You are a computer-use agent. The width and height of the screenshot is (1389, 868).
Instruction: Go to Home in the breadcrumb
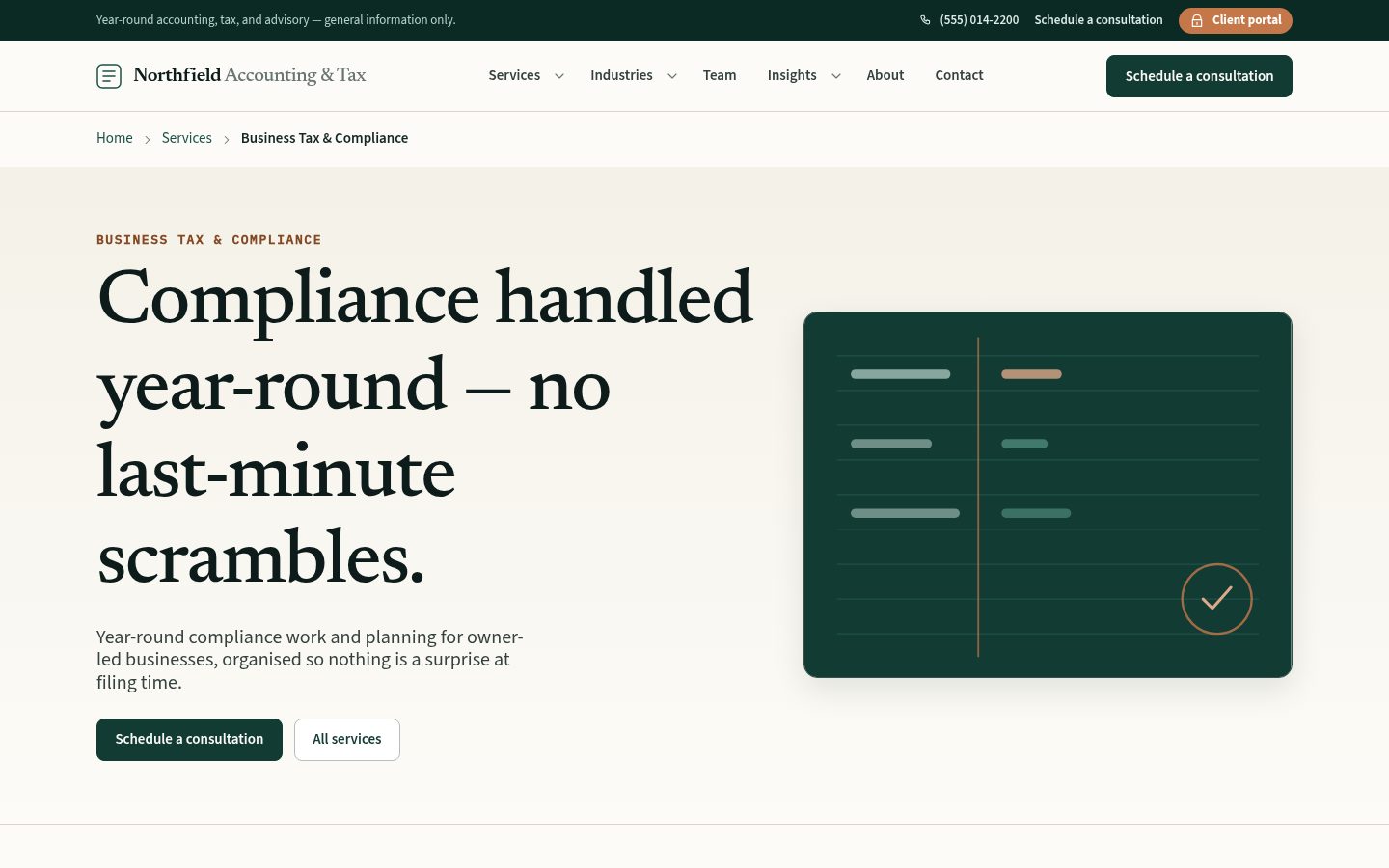pos(115,138)
